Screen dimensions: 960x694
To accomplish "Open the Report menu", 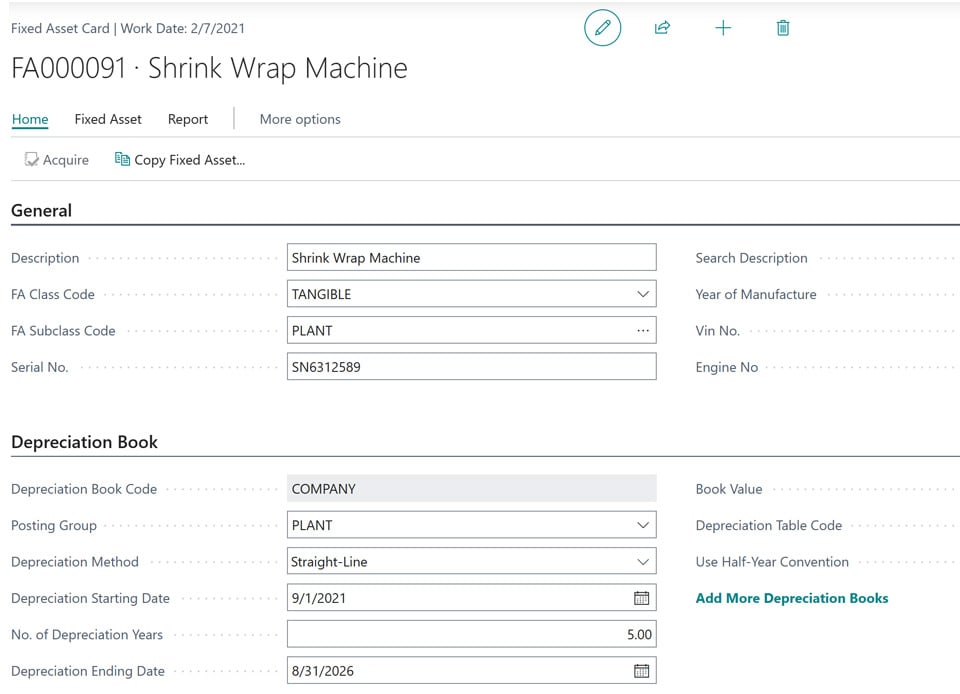I will click(x=188, y=119).
